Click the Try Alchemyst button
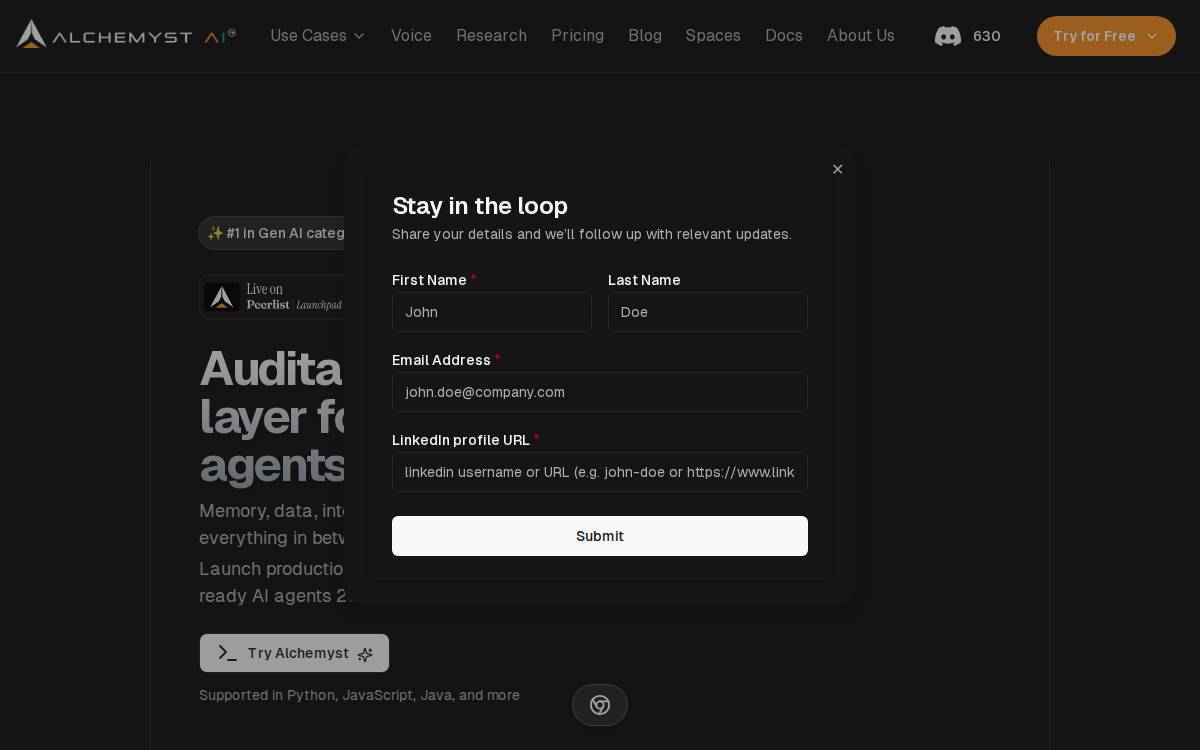Viewport: 1200px width, 750px height. coord(294,653)
